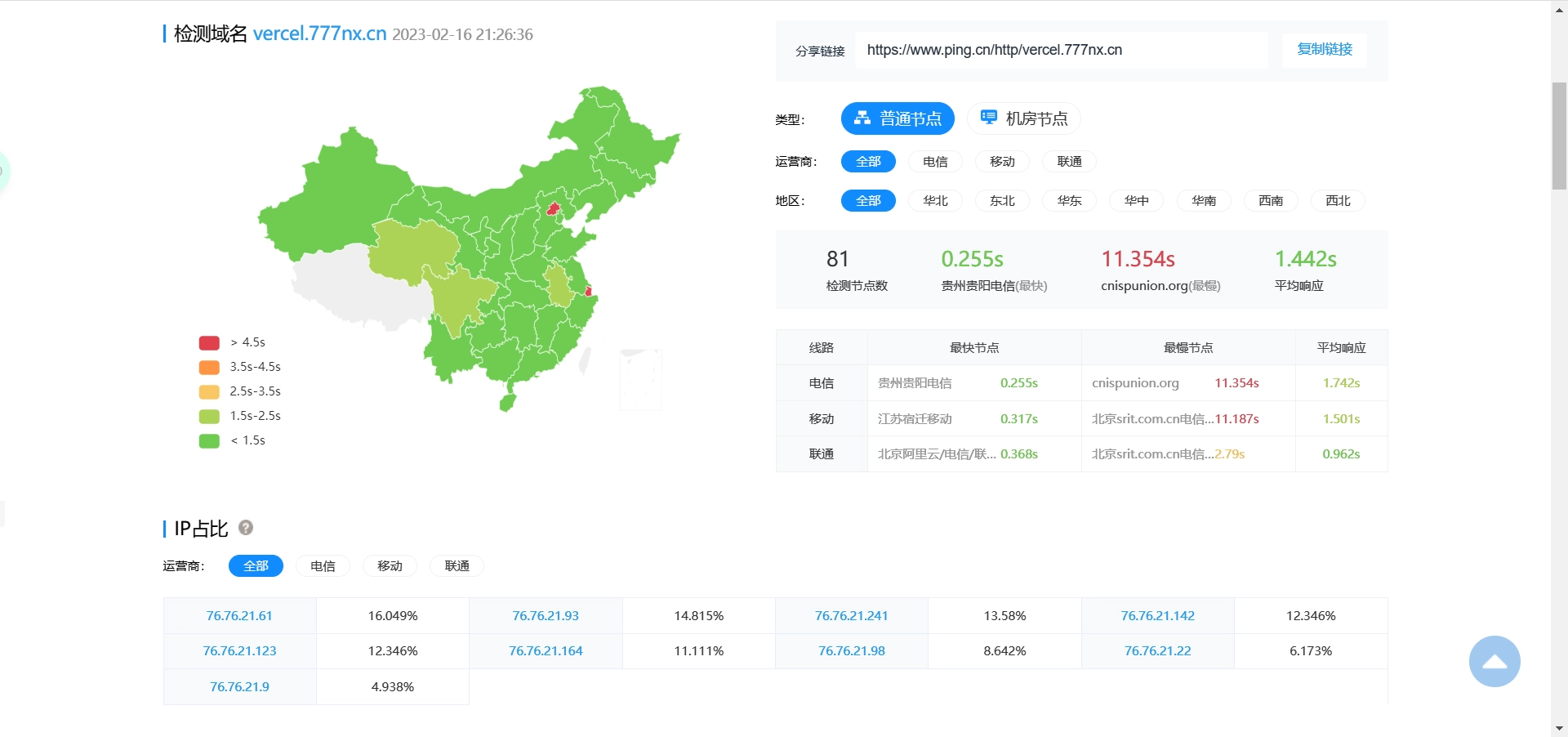Open the vercel.777nx.cn domain link

[319, 33]
